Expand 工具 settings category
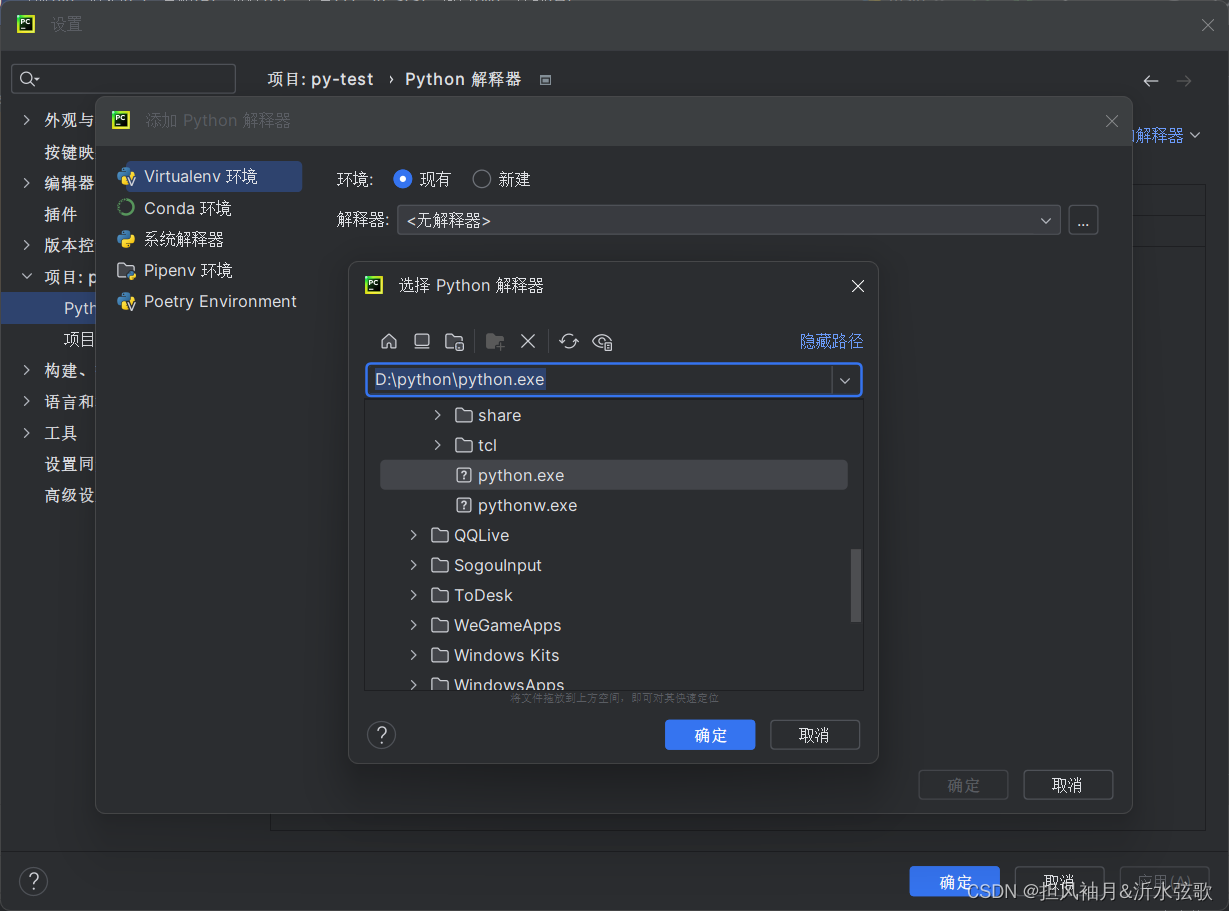This screenshot has height=911, width=1229. 27,433
